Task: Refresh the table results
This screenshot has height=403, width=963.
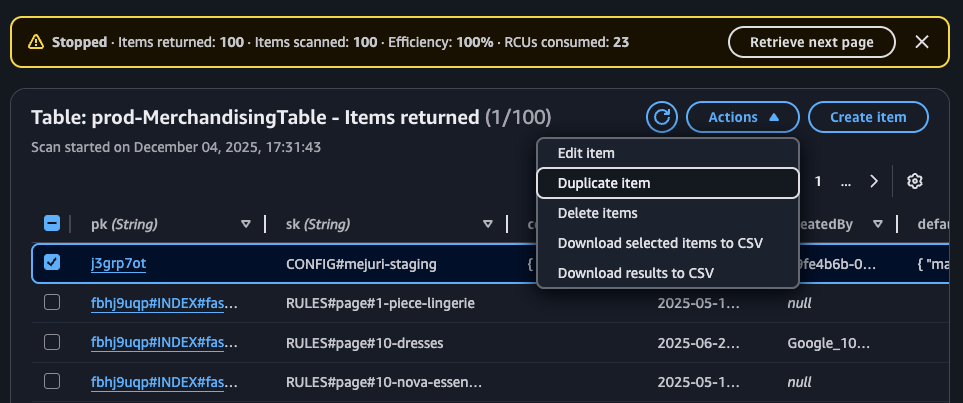Action: pos(661,117)
